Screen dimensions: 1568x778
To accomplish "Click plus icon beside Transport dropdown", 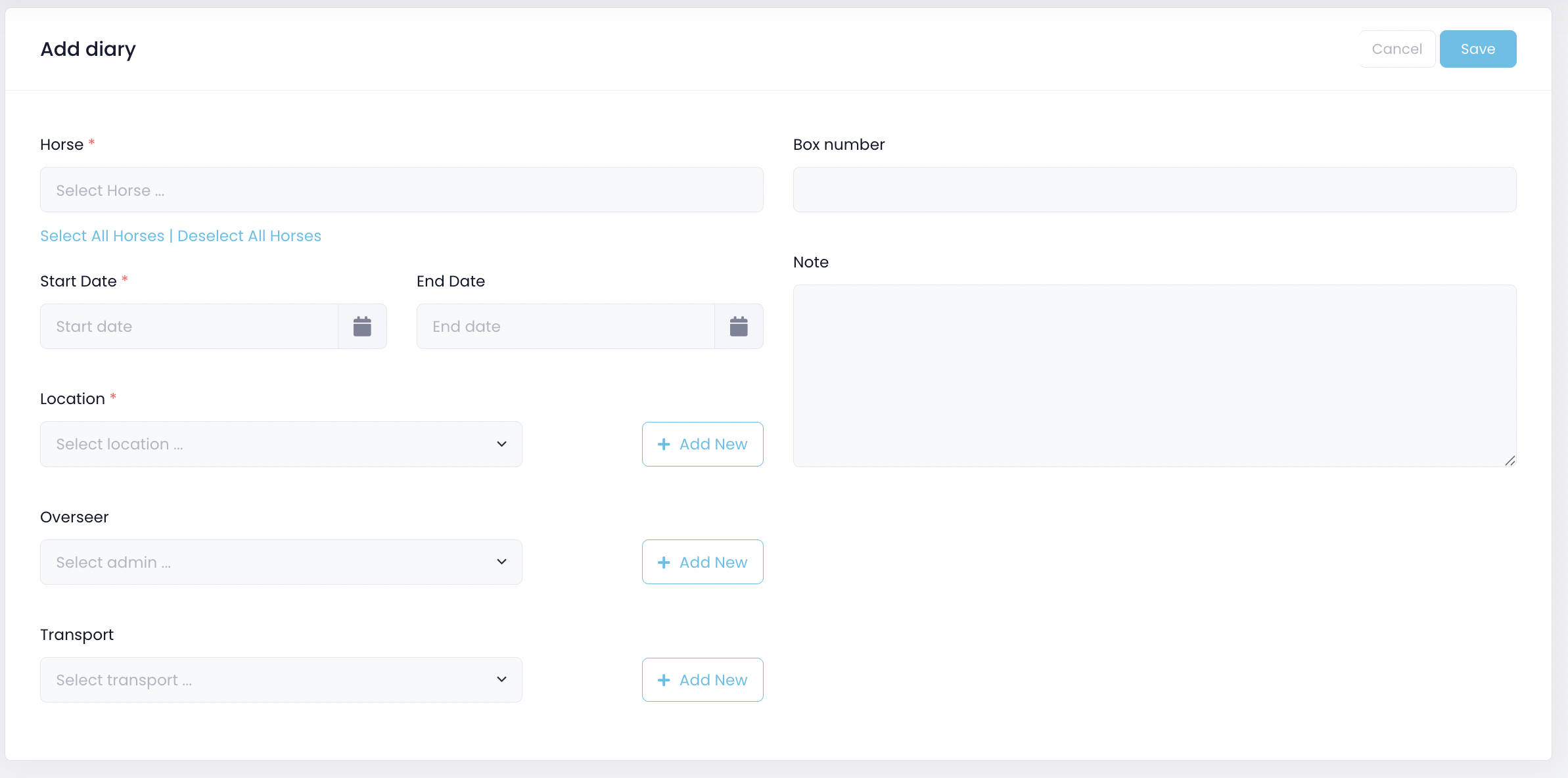I will pyautogui.click(x=664, y=680).
